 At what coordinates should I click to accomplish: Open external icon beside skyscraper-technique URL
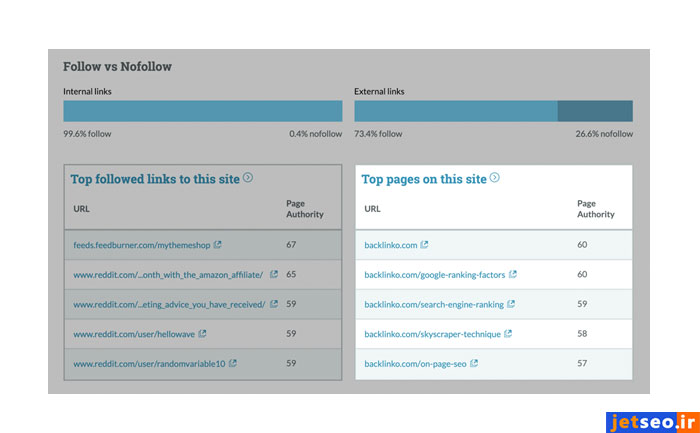click(x=508, y=333)
